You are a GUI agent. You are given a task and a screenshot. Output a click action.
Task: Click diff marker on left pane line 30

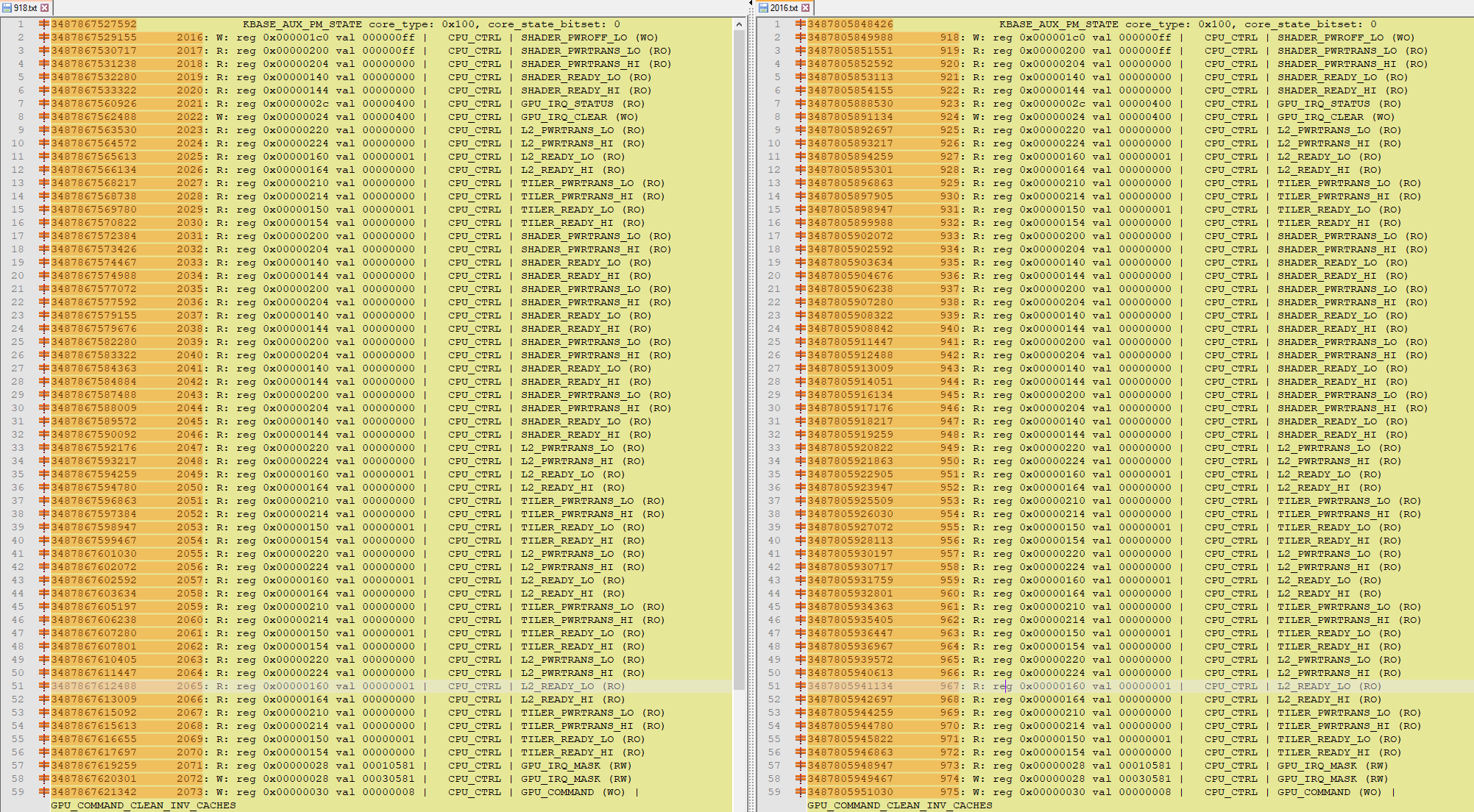[x=44, y=408]
